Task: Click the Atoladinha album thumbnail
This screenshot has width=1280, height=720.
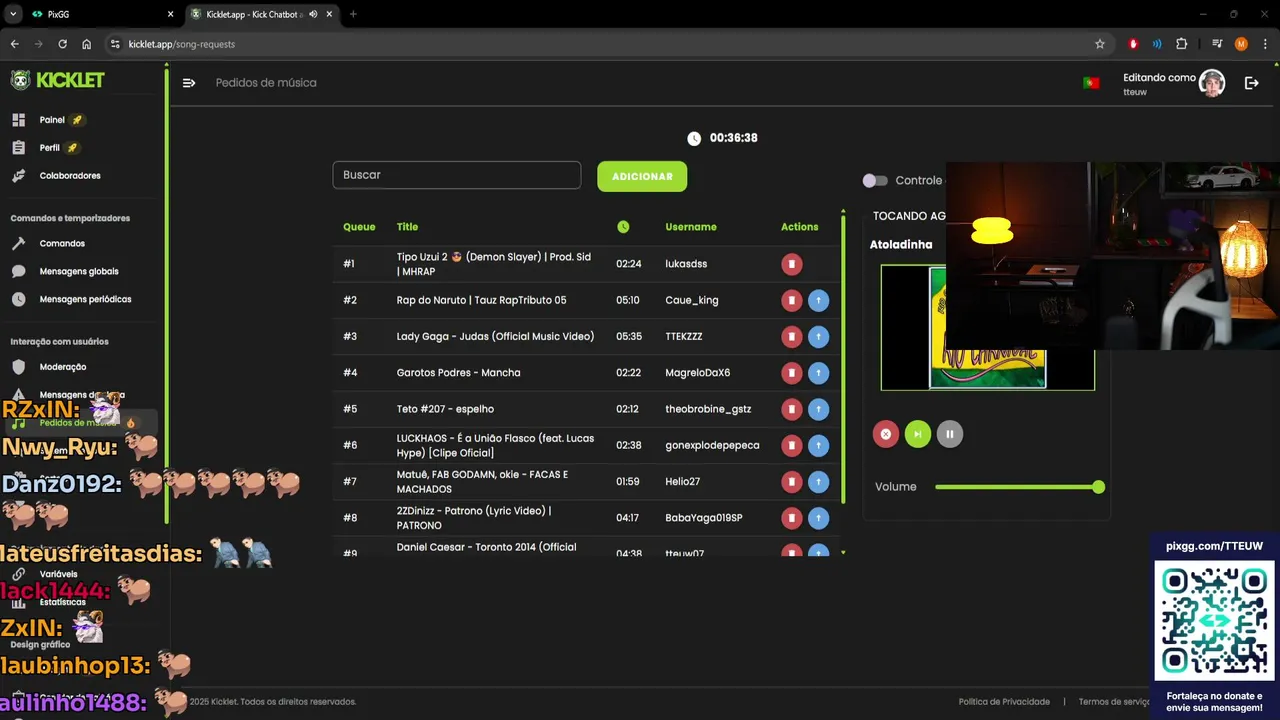Action: (987, 327)
